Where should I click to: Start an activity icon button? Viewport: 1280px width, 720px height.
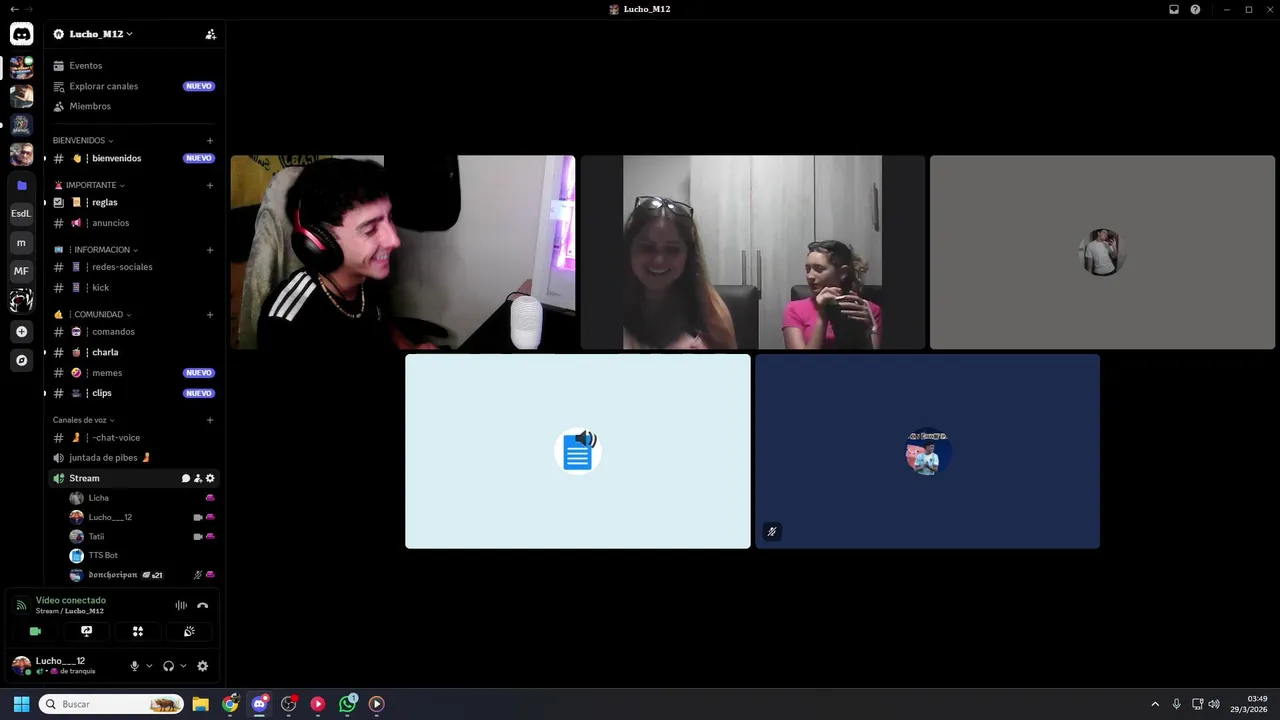pos(138,631)
